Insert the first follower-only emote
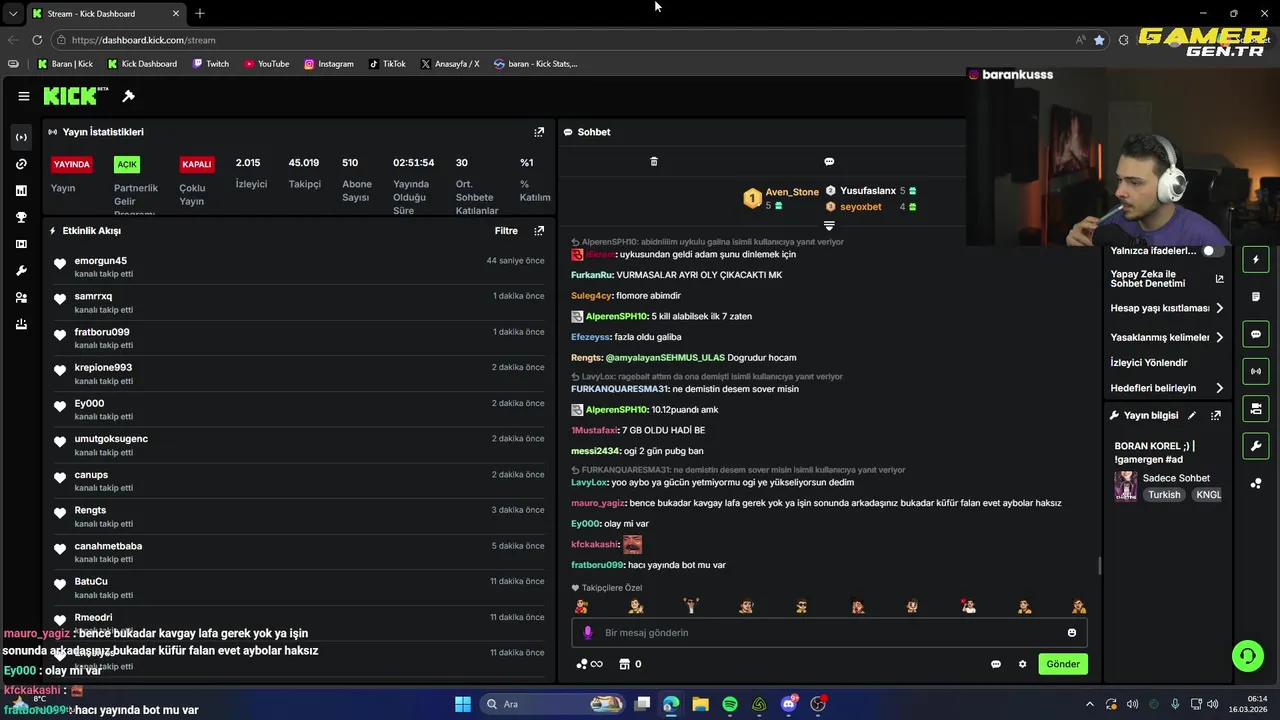The width and height of the screenshot is (1280, 720). [581, 606]
